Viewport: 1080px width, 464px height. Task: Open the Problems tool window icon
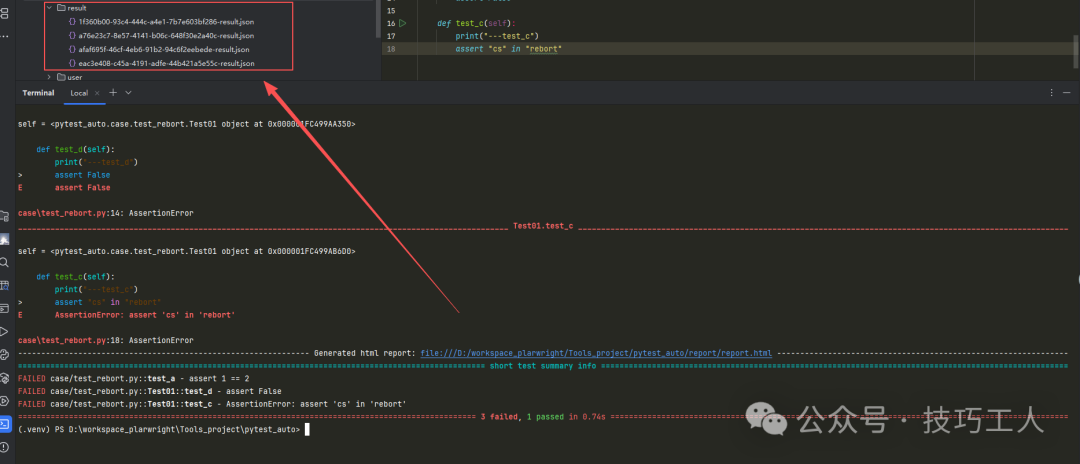coord(4,447)
